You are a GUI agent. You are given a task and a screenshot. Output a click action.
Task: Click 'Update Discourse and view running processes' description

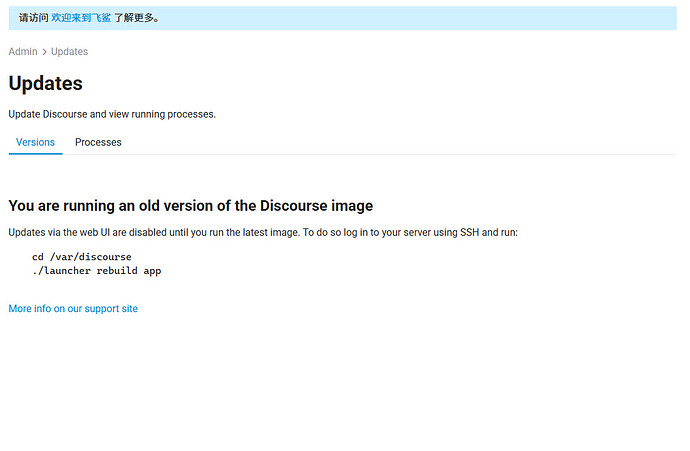[112, 114]
